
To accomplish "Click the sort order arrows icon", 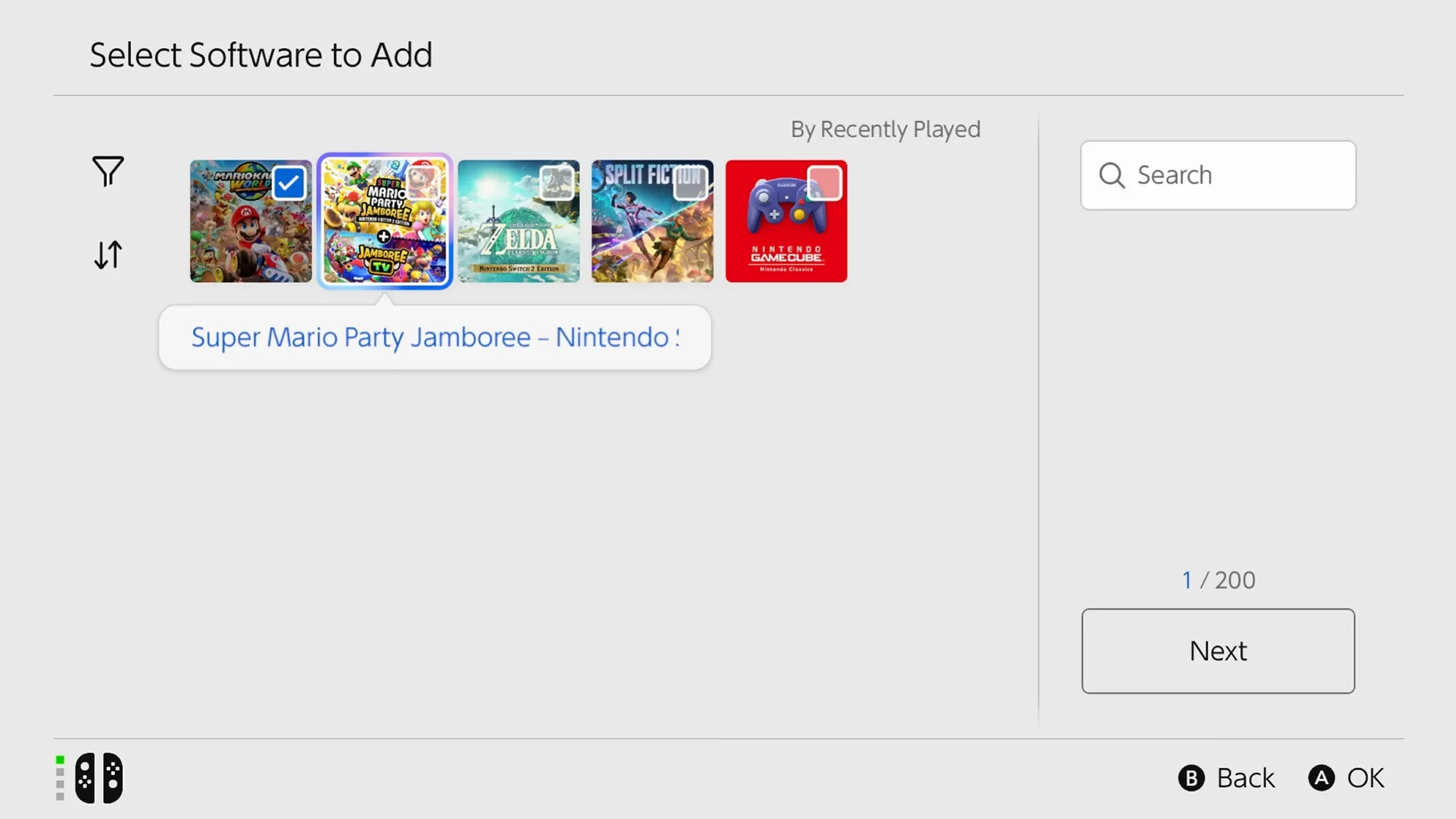I will (x=107, y=255).
